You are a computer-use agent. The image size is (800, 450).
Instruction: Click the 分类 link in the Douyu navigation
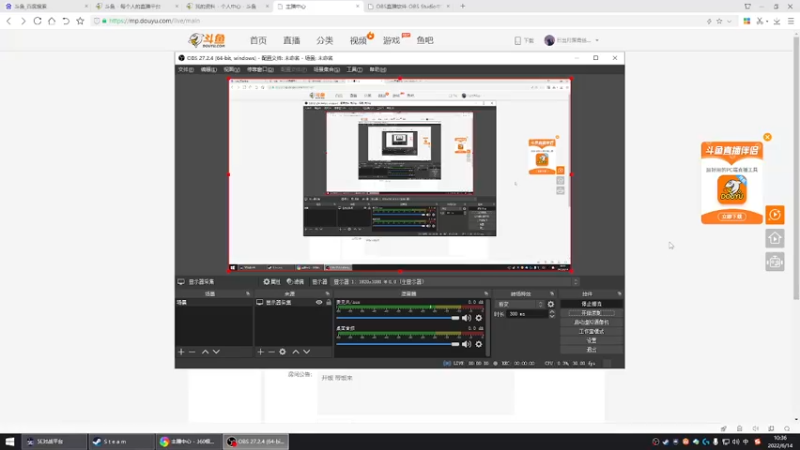(x=324, y=40)
